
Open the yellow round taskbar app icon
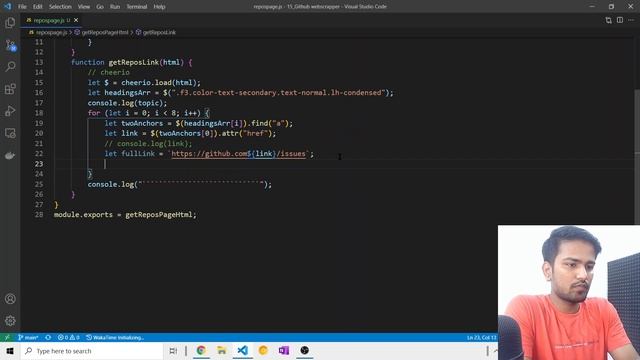click(x=263, y=351)
